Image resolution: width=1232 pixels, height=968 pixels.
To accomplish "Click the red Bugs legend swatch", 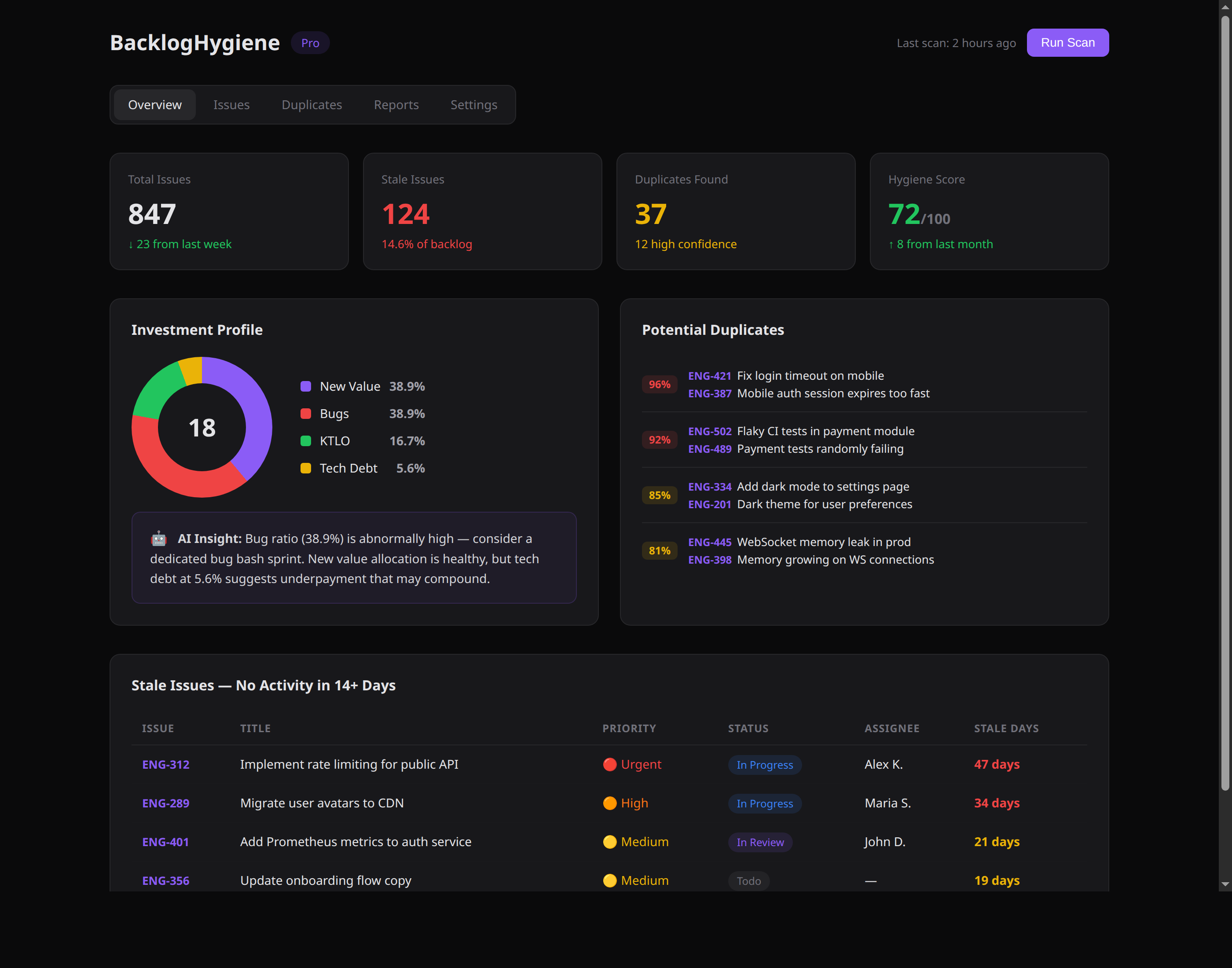I will click(x=305, y=414).
